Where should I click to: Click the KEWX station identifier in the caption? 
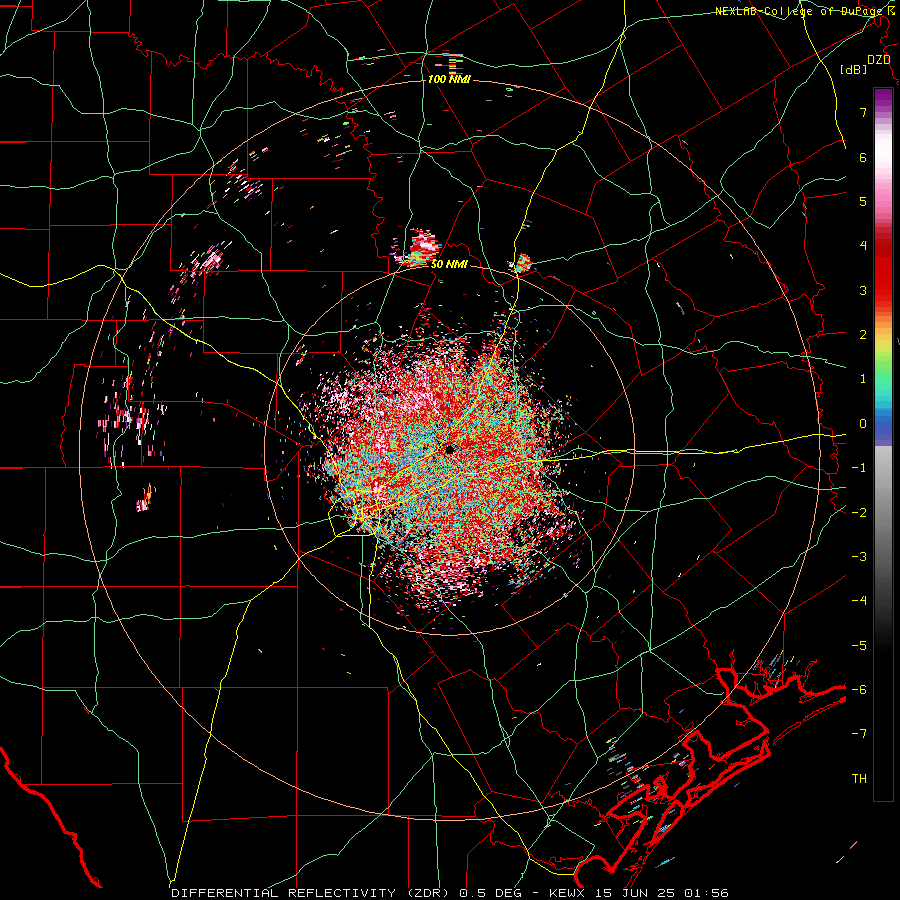(566, 893)
